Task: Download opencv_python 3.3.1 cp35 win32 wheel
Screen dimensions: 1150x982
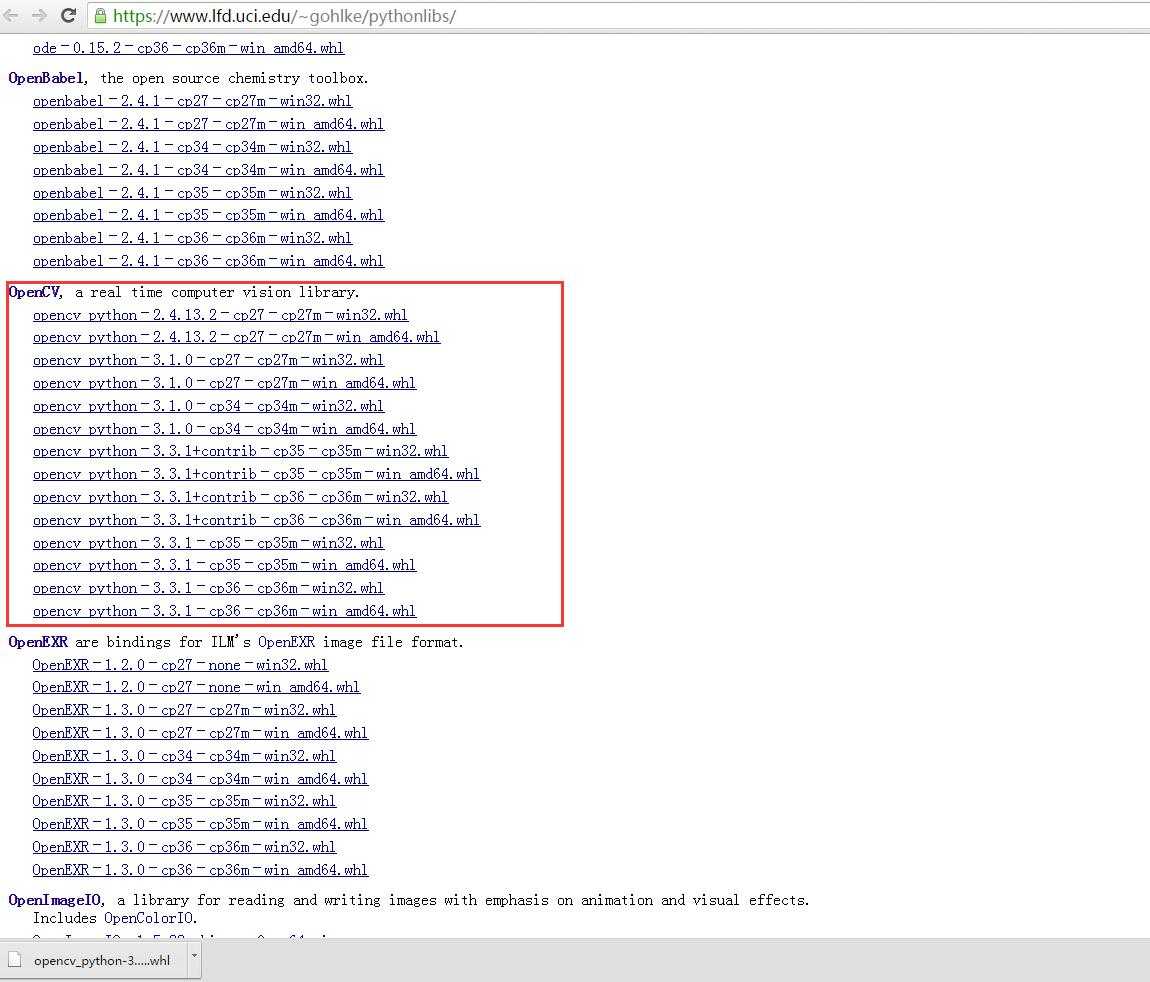Action: click(208, 543)
